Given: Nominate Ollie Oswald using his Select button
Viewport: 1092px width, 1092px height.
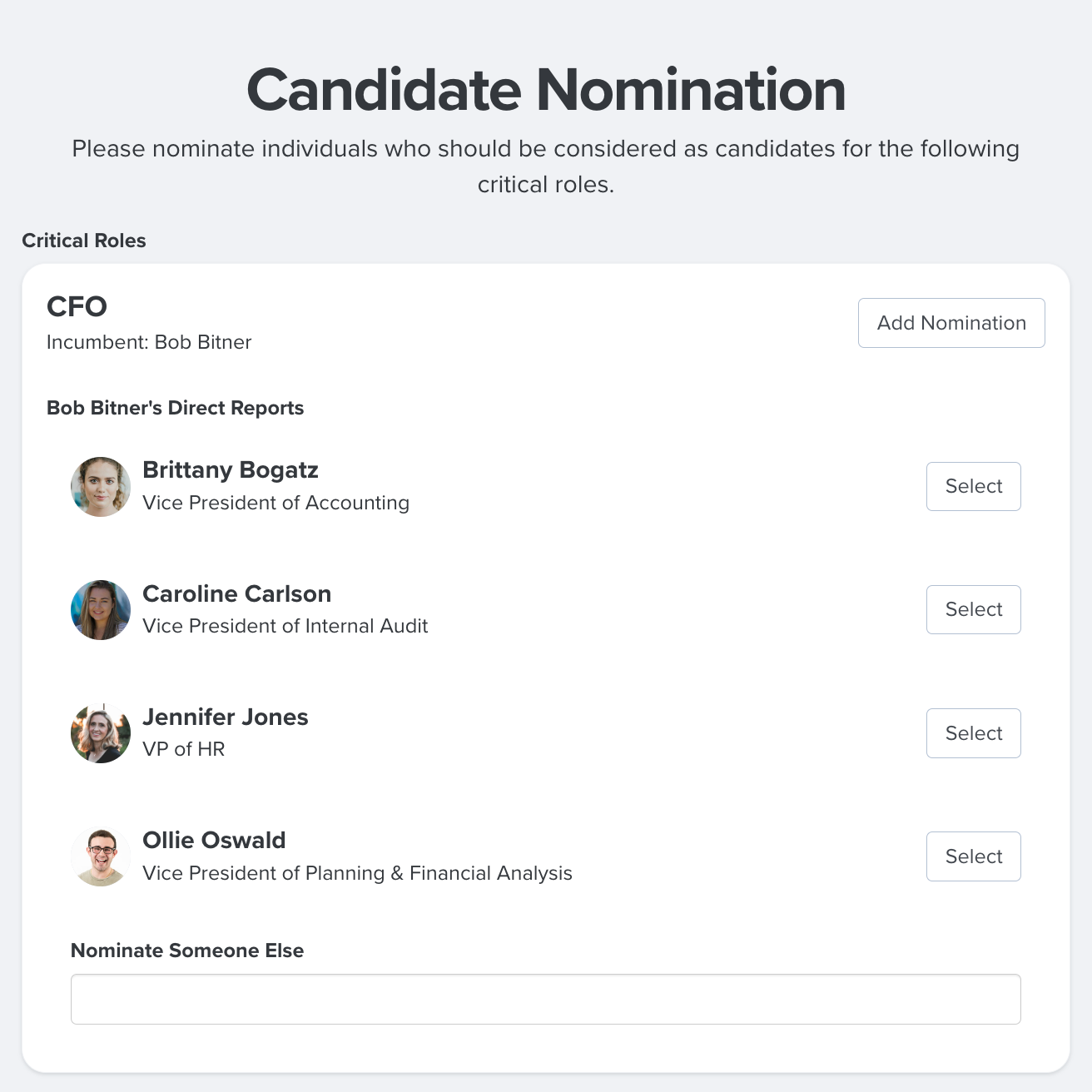Looking at the screenshot, I should pyautogui.click(x=973, y=856).
